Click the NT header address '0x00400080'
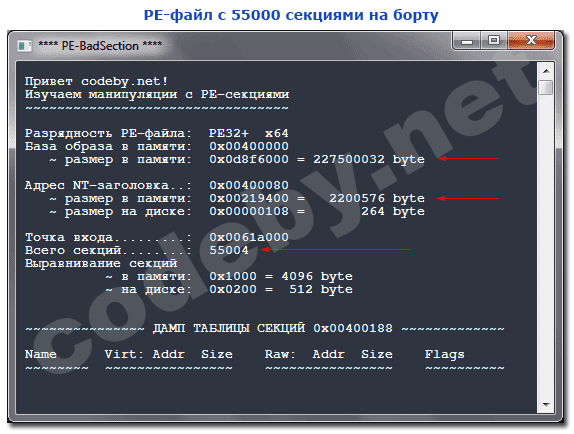The width and height of the screenshot is (574, 434). 249,185
